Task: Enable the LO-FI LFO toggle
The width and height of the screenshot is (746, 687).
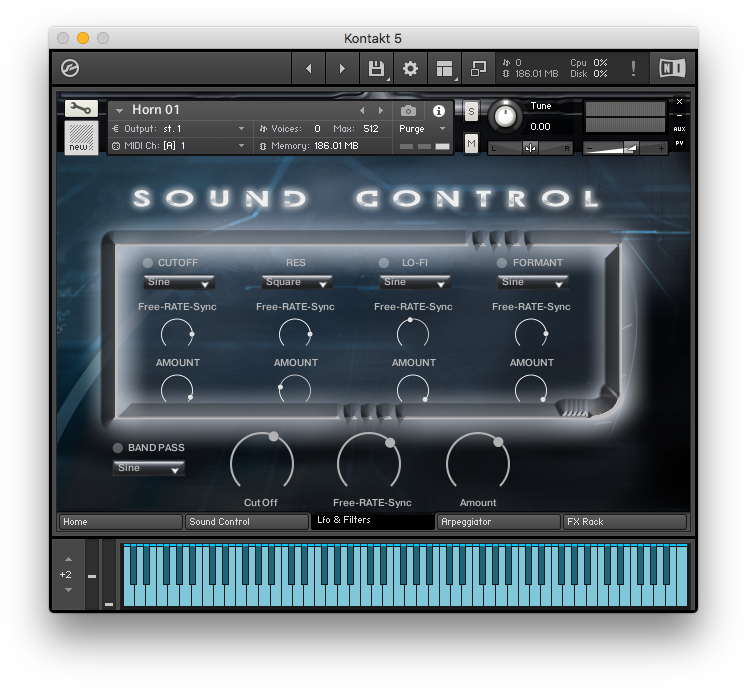Action: tap(384, 263)
